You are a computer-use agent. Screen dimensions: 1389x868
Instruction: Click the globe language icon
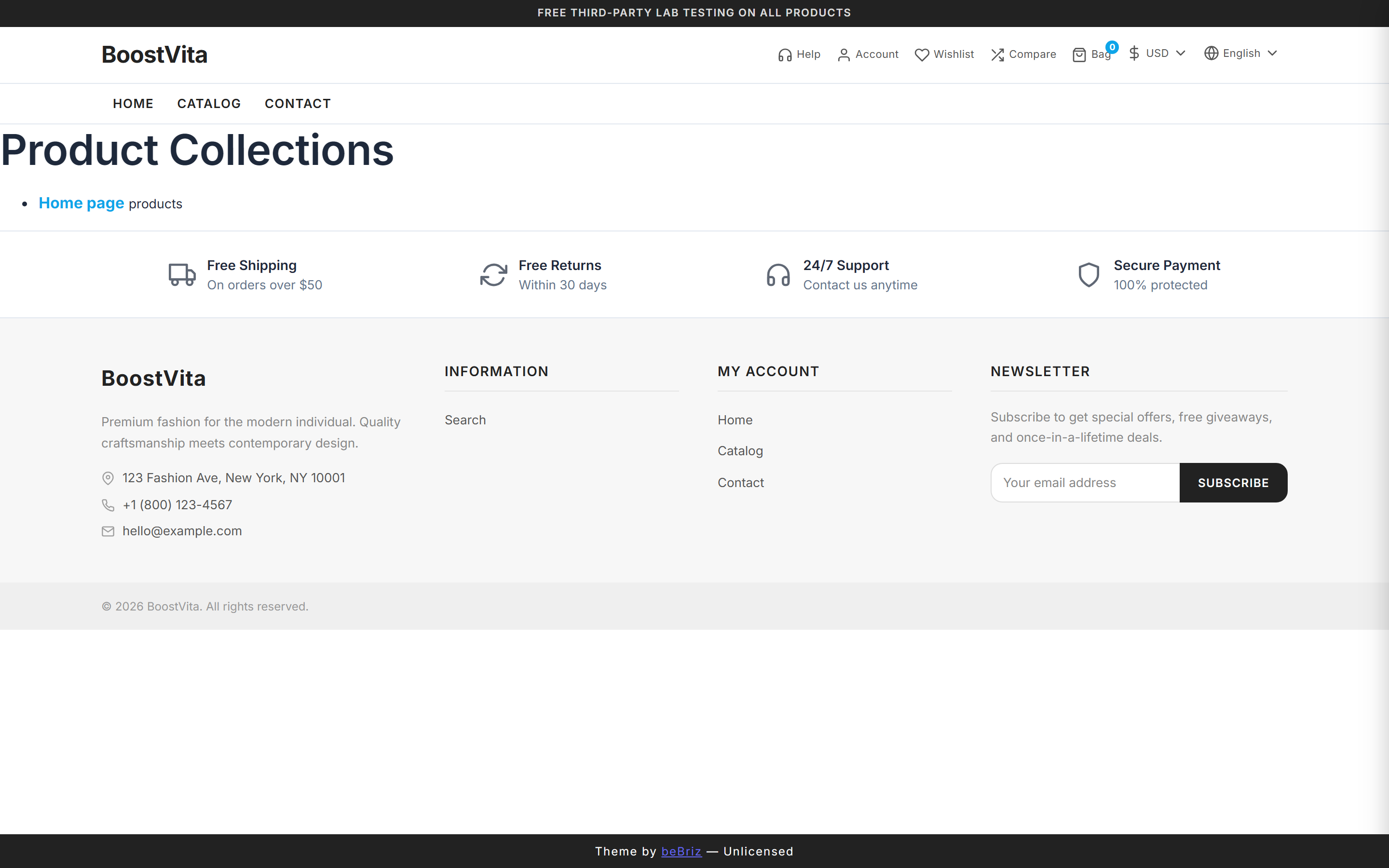click(1211, 54)
